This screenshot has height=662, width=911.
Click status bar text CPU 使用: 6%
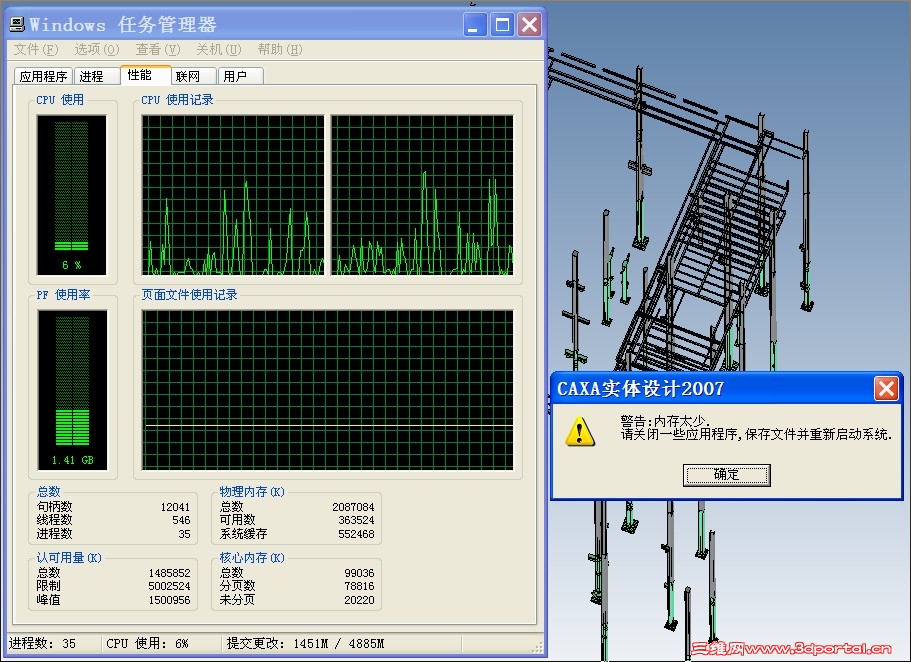[147, 643]
